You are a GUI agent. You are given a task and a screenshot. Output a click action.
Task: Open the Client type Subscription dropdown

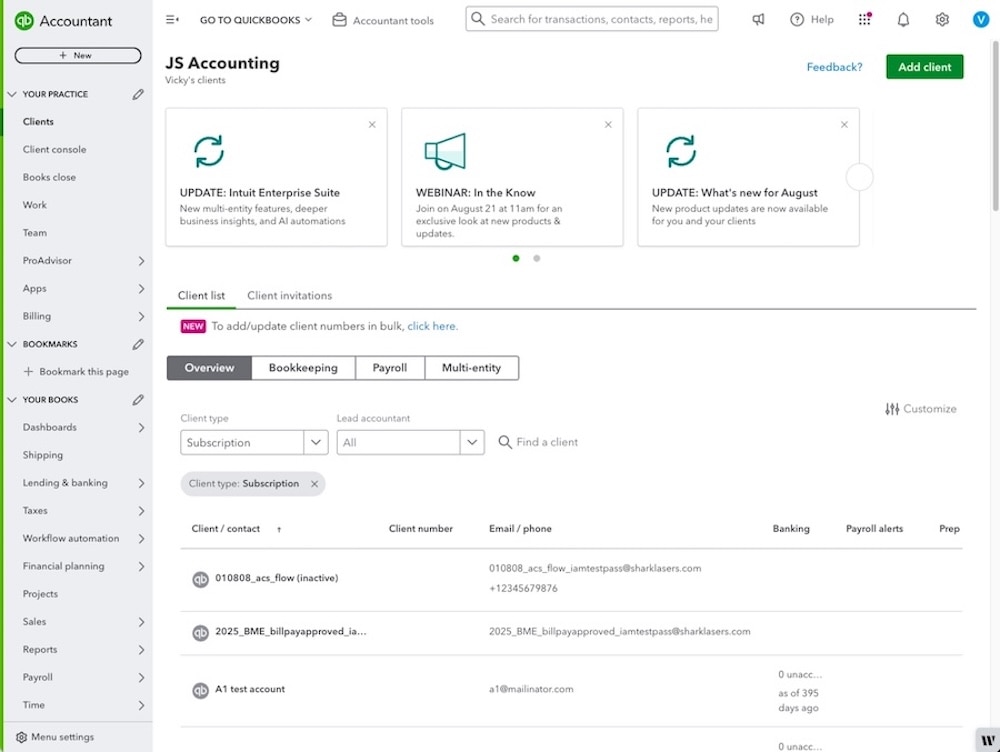pos(253,441)
